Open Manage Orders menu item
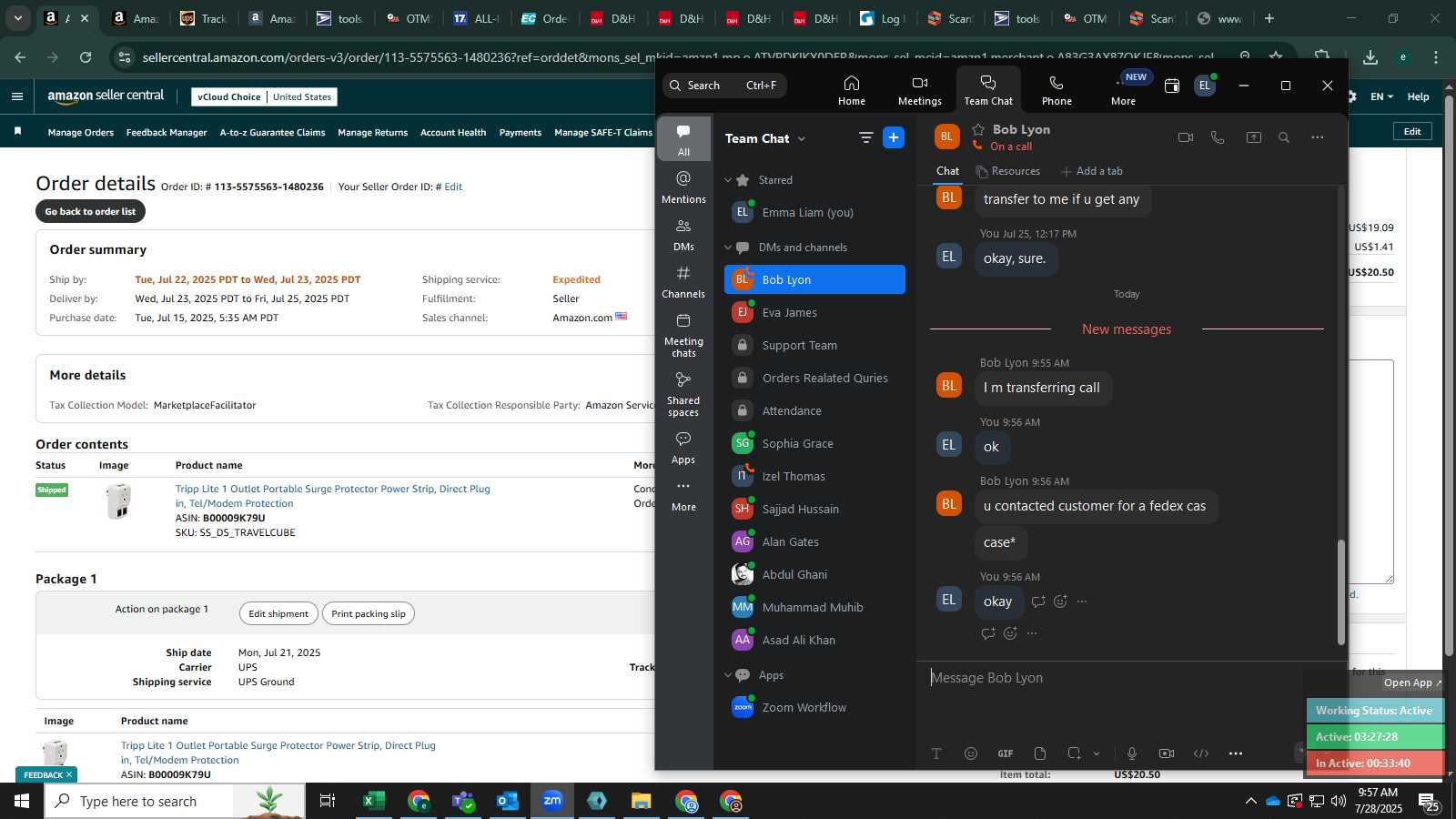The width and height of the screenshot is (1456, 819). click(x=81, y=133)
